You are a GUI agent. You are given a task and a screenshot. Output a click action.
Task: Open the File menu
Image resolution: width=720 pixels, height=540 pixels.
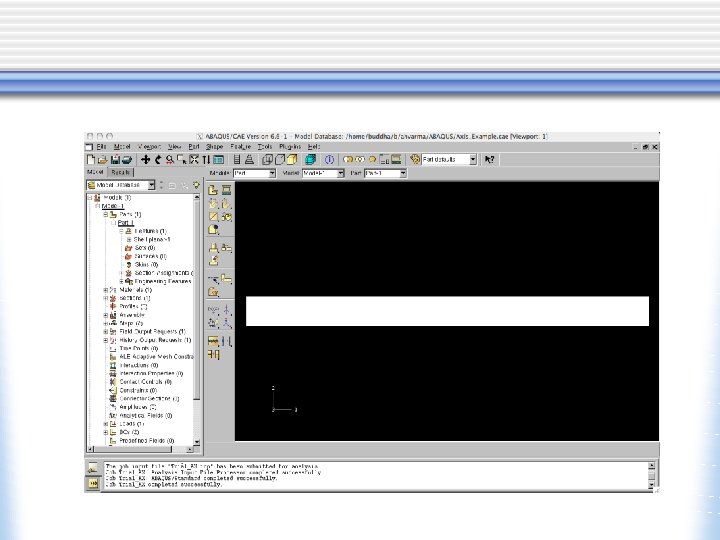101,146
